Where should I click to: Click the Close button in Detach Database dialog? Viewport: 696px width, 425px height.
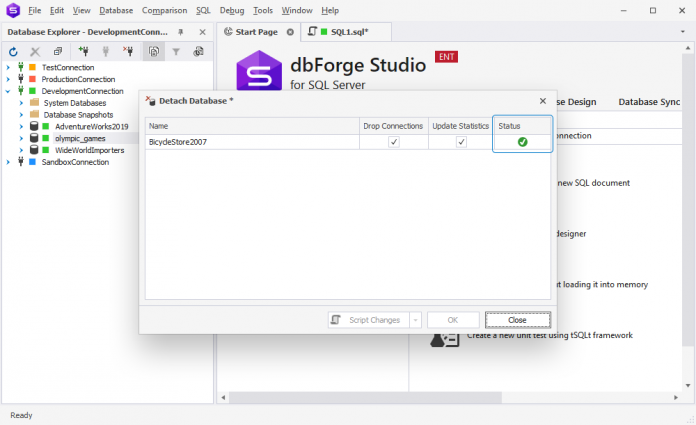click(x=518, y=320)
